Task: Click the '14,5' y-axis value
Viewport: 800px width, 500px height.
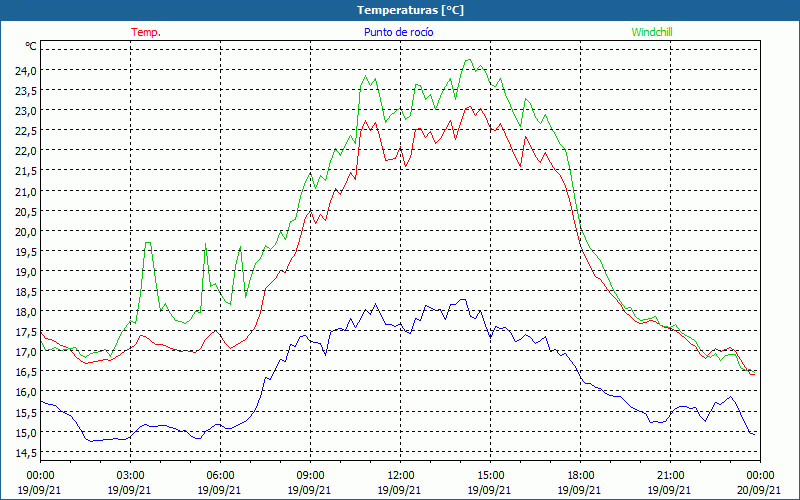Action: coord(25,453)
